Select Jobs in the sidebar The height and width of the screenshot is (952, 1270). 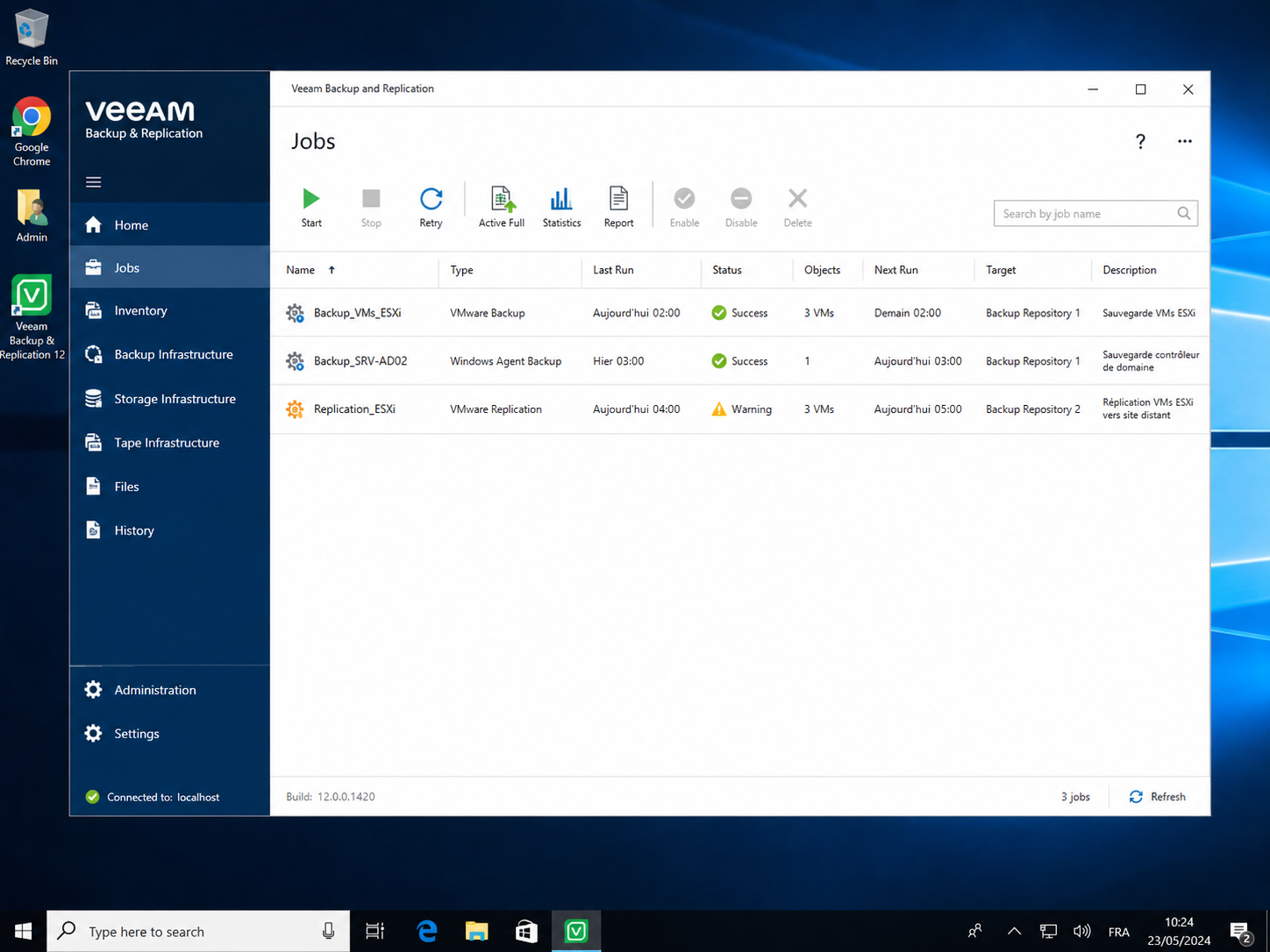(170, 267)
